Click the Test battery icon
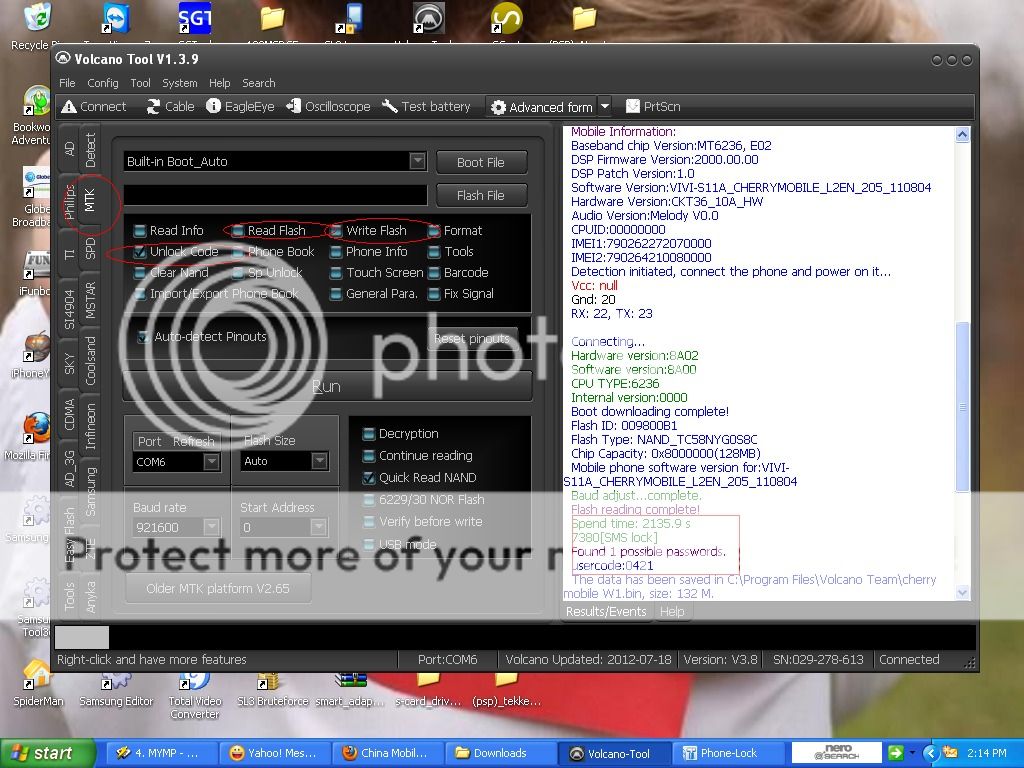Image resolution: width=1024 pixels, height=768 pixels. coord(390,107)
